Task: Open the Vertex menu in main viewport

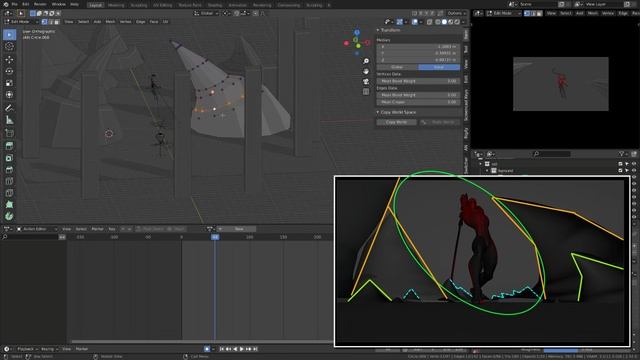Action: tap(125, 22)
